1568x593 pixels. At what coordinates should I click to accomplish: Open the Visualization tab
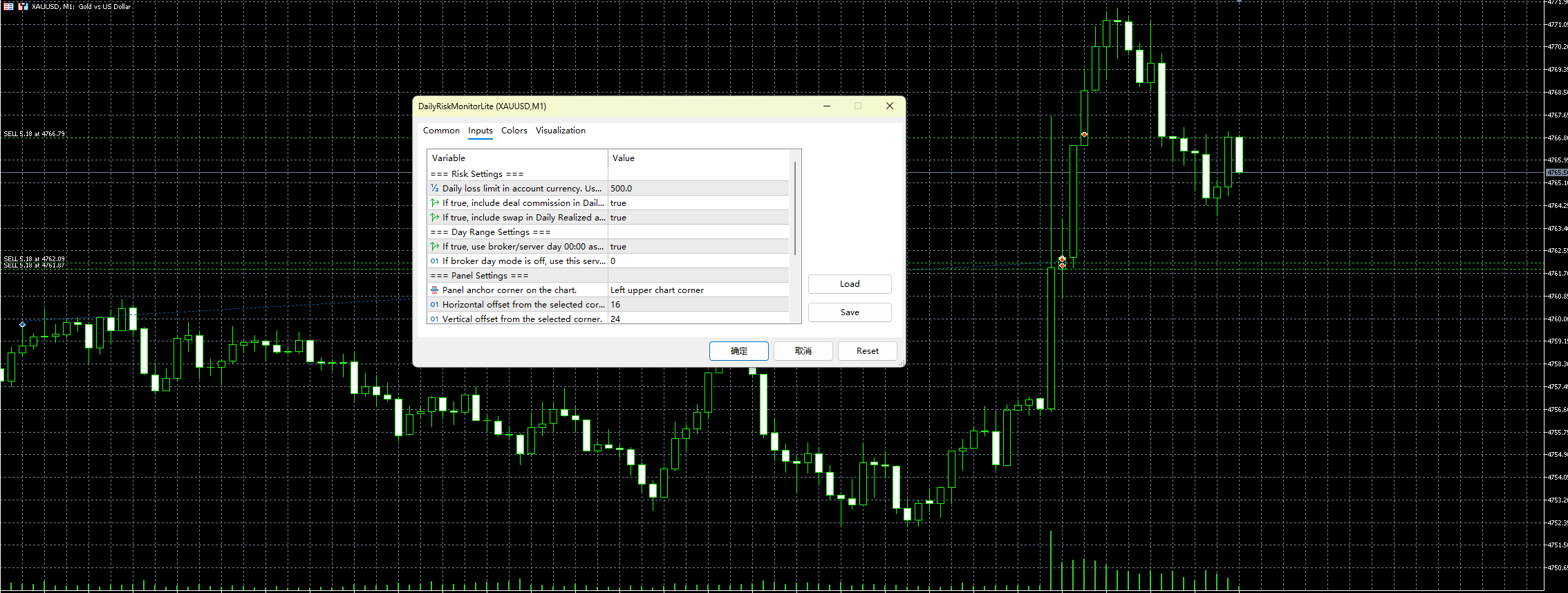[x=561, y=131]
